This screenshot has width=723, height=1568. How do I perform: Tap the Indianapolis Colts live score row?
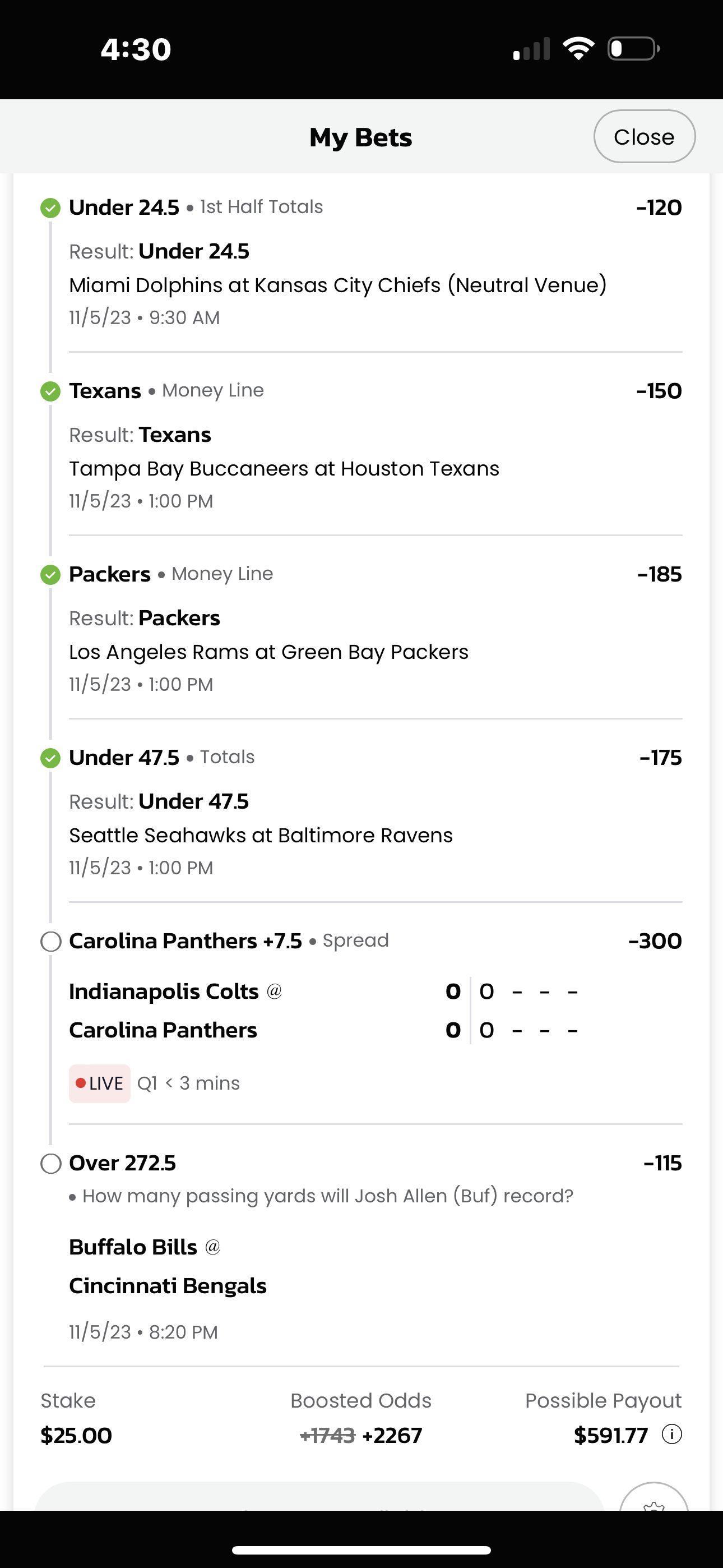(323, 991)
